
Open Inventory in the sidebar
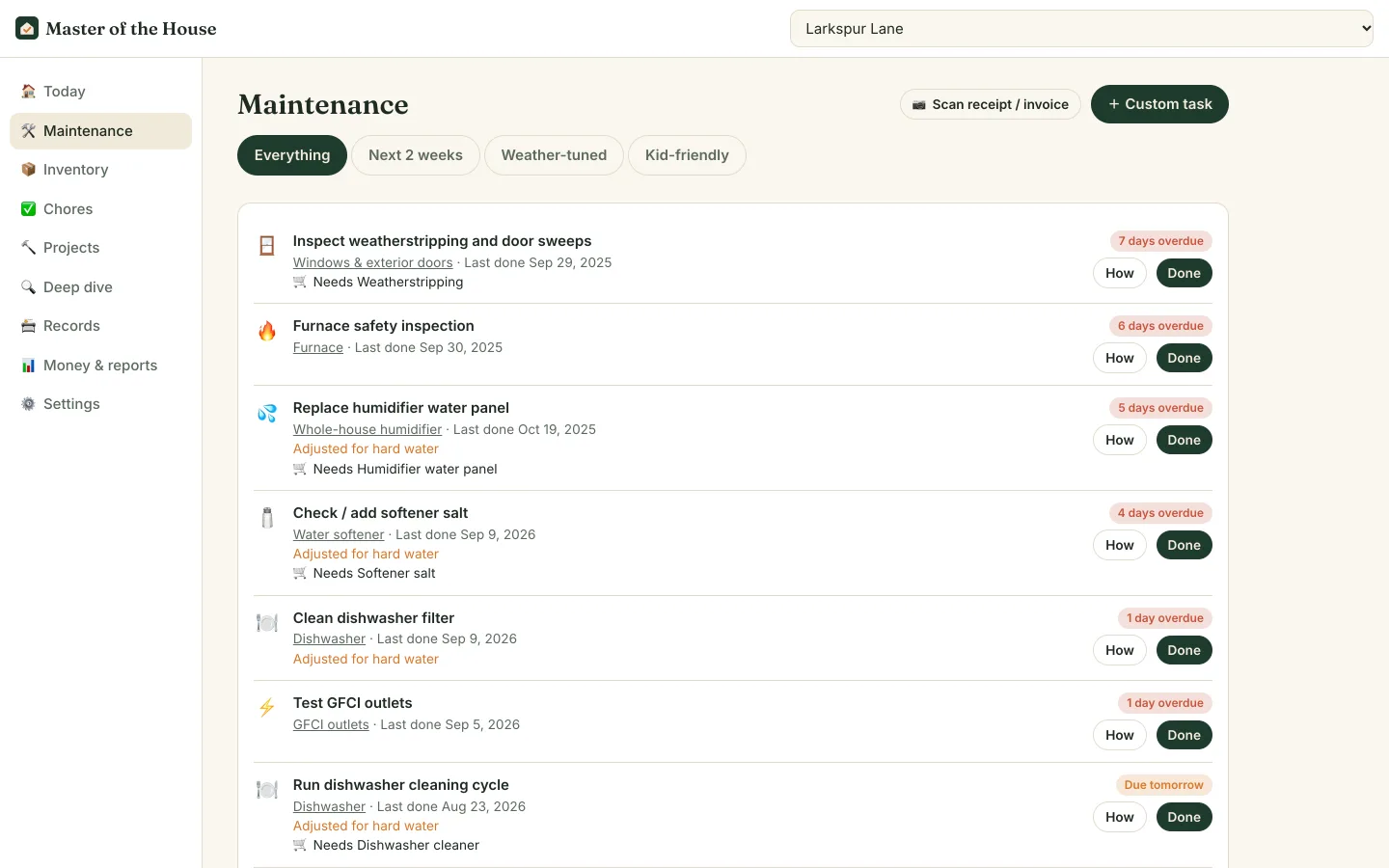tap(100, 170)
